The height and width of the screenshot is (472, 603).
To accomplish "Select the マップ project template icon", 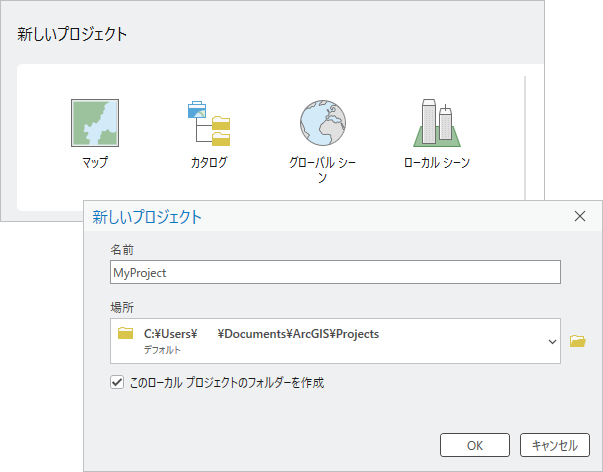I will point(95,122).
